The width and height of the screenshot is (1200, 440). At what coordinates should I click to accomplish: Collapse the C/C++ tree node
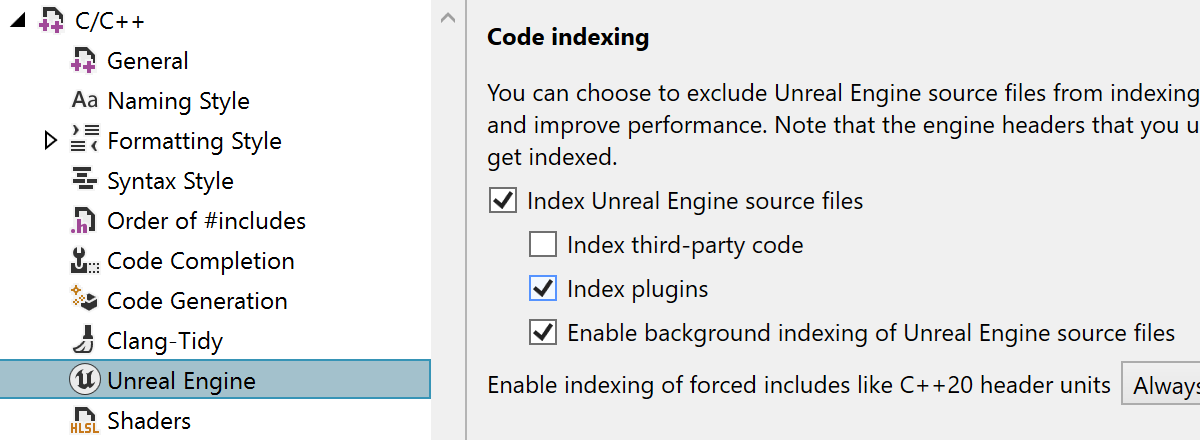[x=16, y=20]
